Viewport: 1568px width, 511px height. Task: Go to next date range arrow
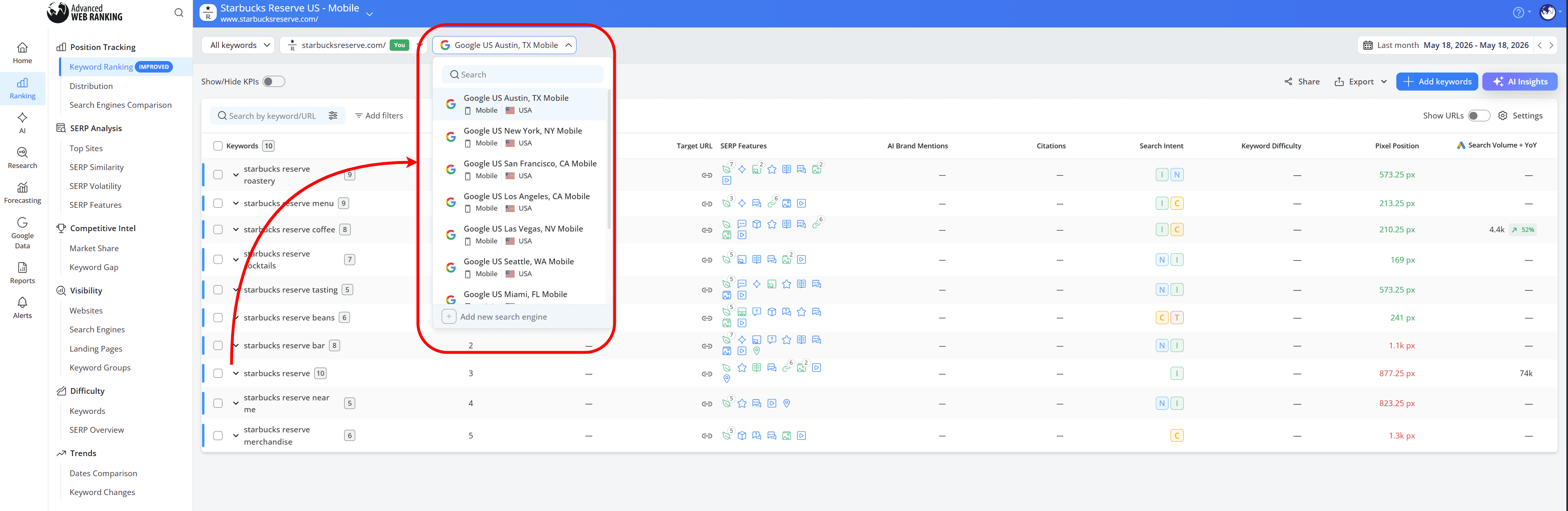(x=1551, y=45)
